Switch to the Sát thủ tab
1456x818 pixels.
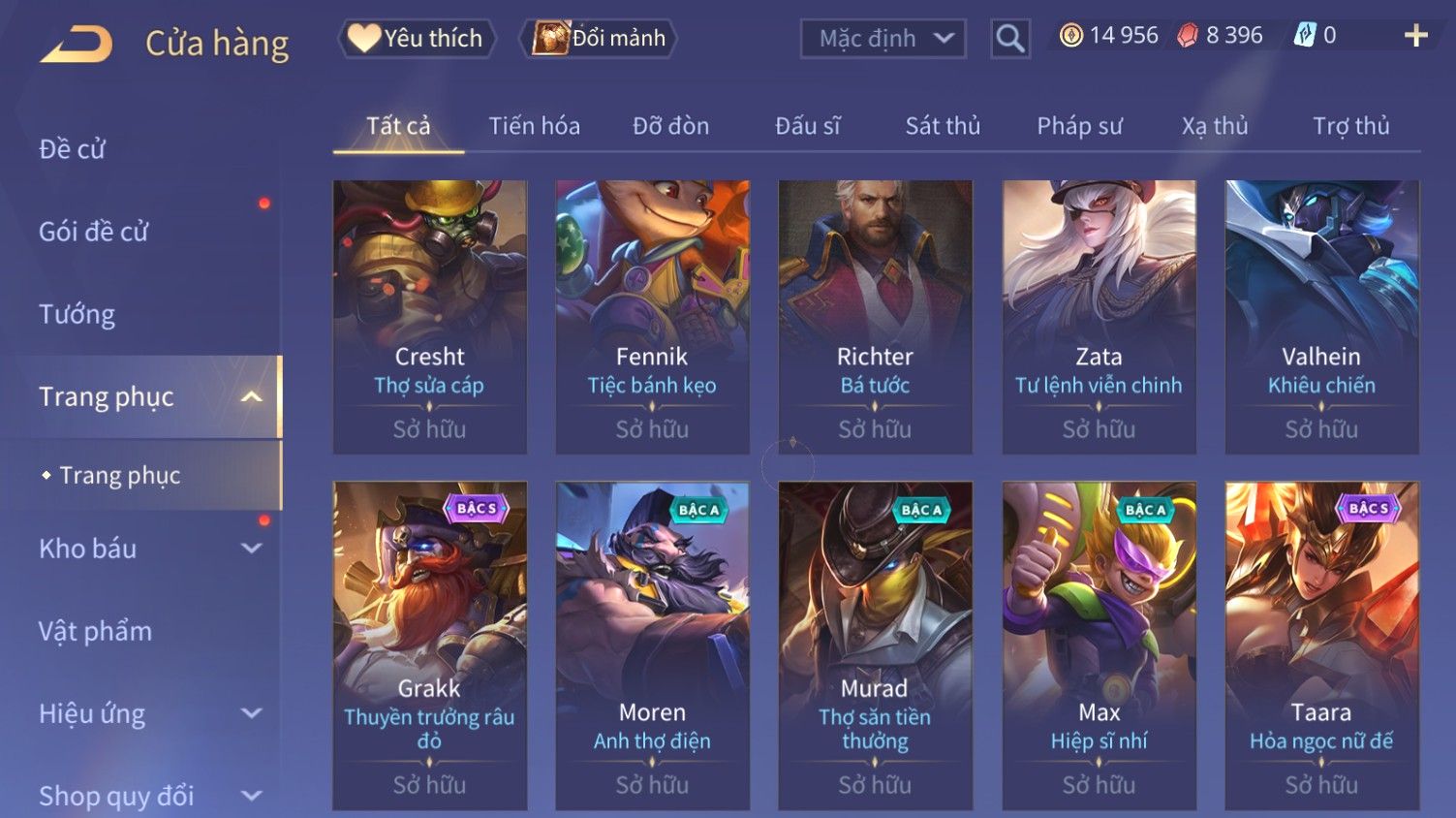[943, 126]
